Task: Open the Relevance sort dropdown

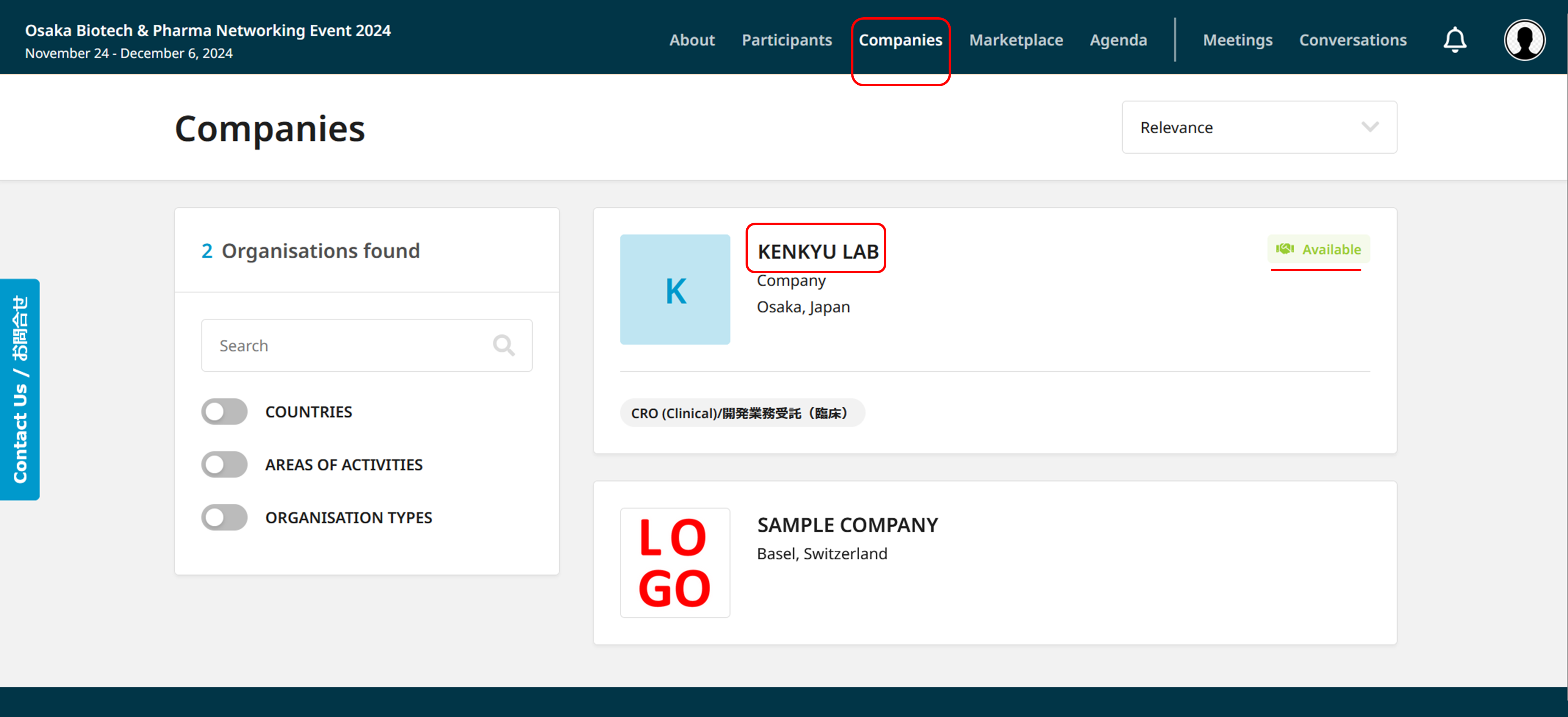Action: [x=1259, y=127]
